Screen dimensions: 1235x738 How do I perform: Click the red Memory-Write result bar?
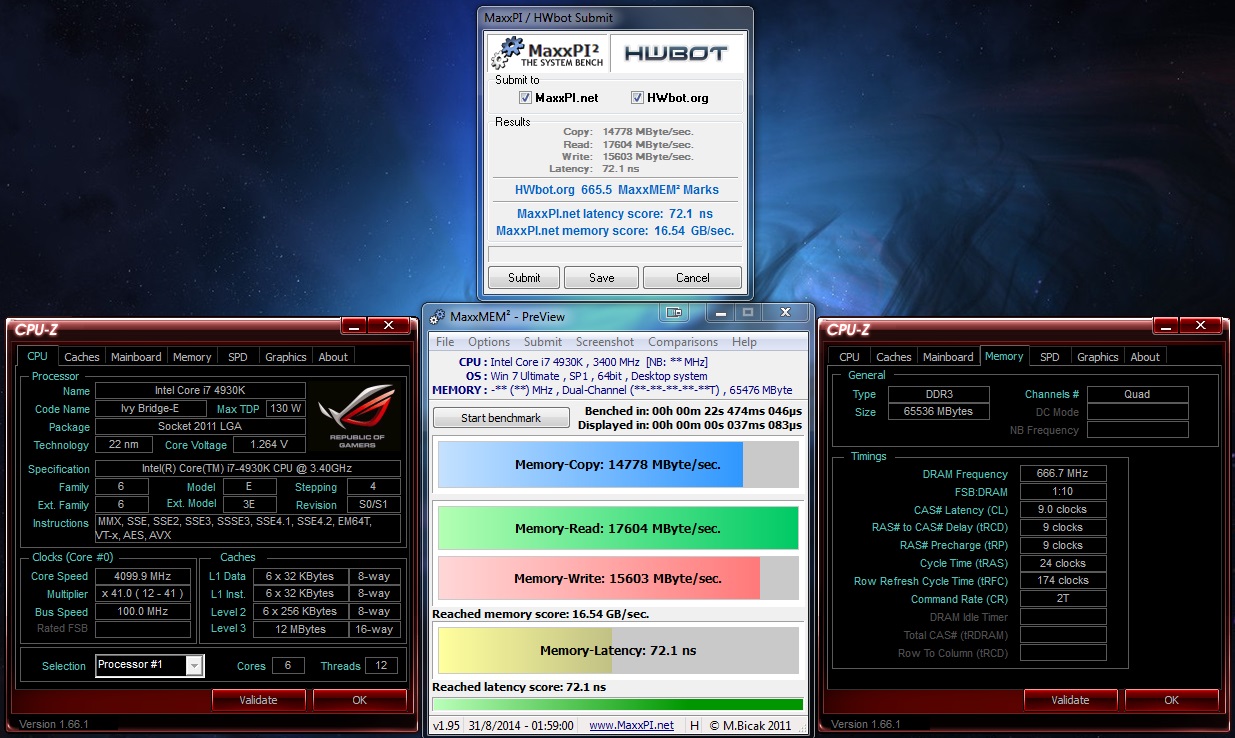tap(618, 578)
